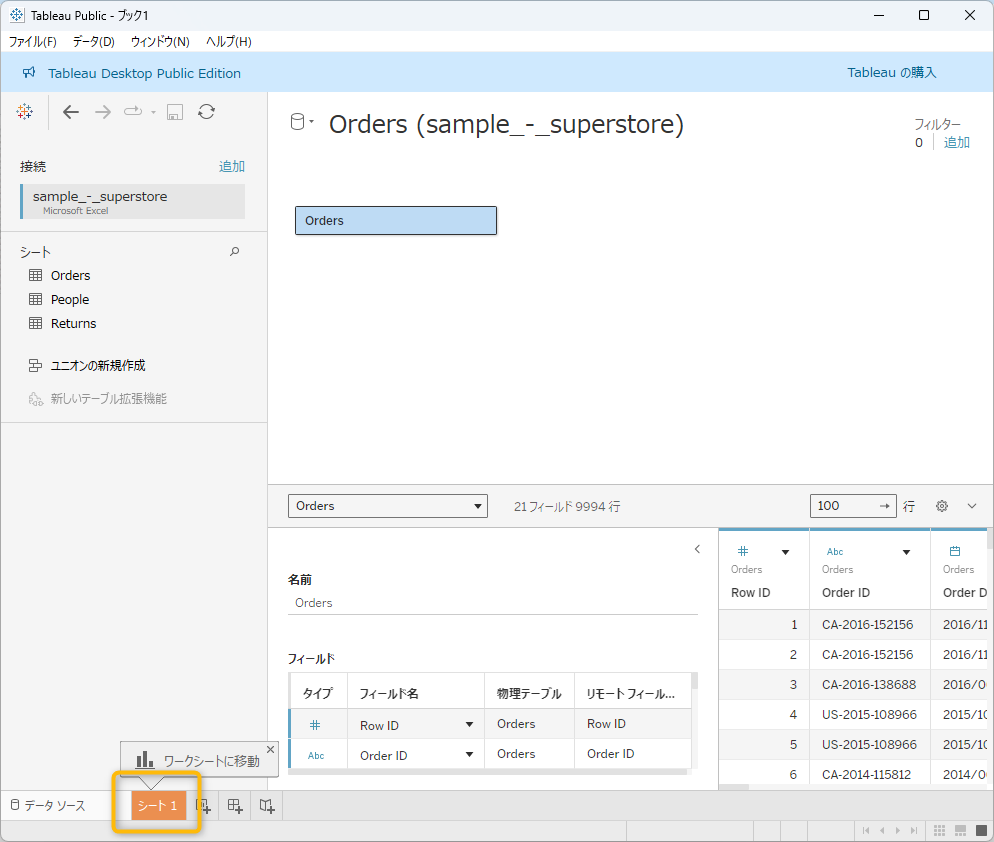Click the Tableau start page logo icon

(25, 112)
